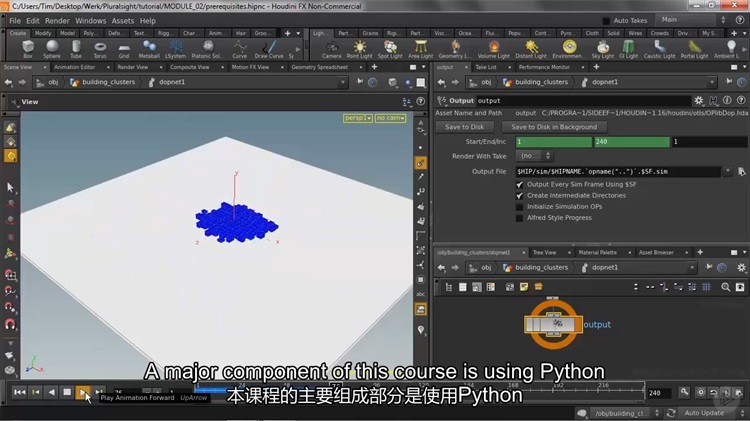Open the Render With Take dropdown

(535, 155)
